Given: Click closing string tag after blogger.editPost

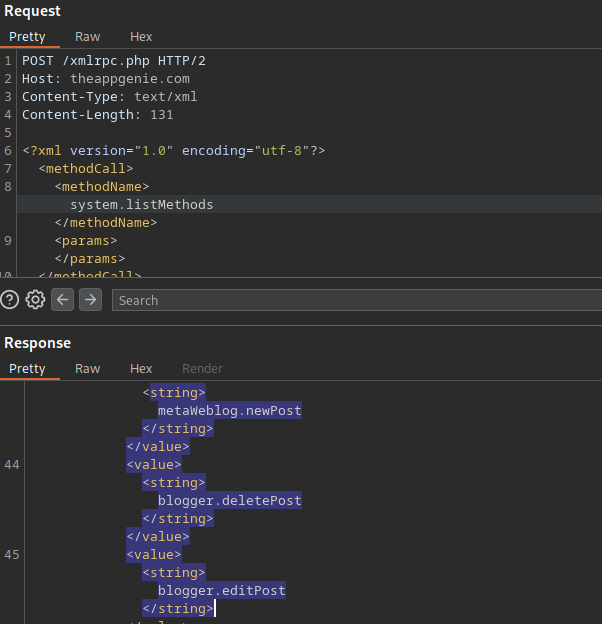Looking at the screenshot, I should [x=178, y=608].
